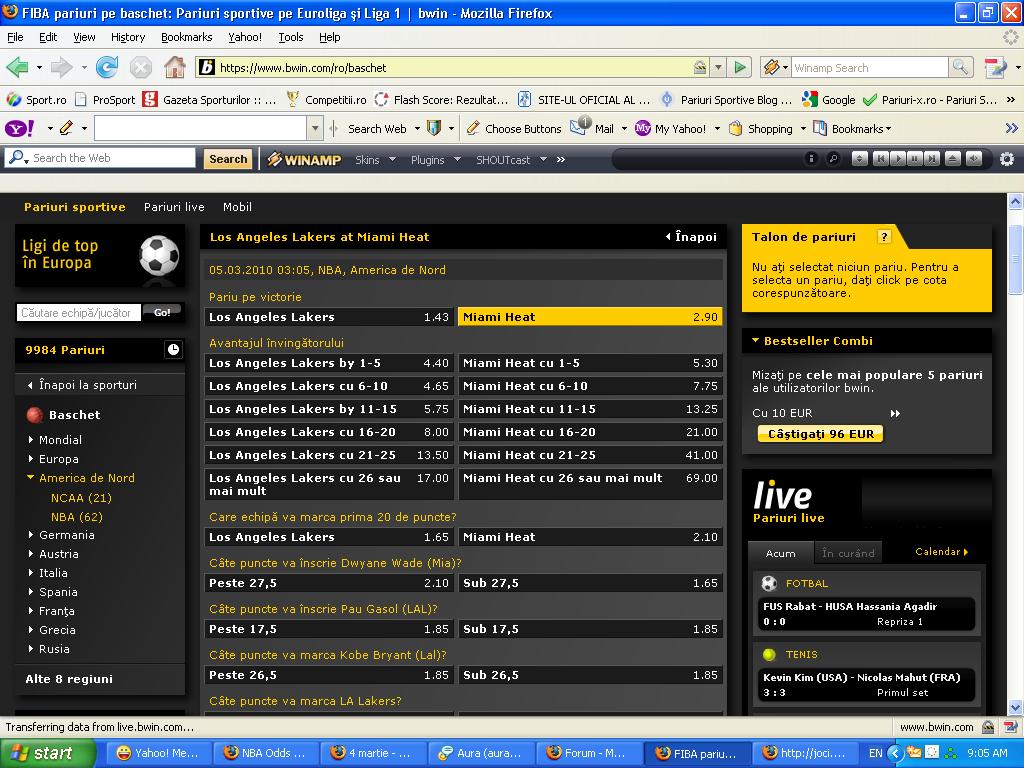Play track in Winamp toolbar
Image resolution: width=1024 pixels, height=768 pixels.
click(x=898, y=159)
